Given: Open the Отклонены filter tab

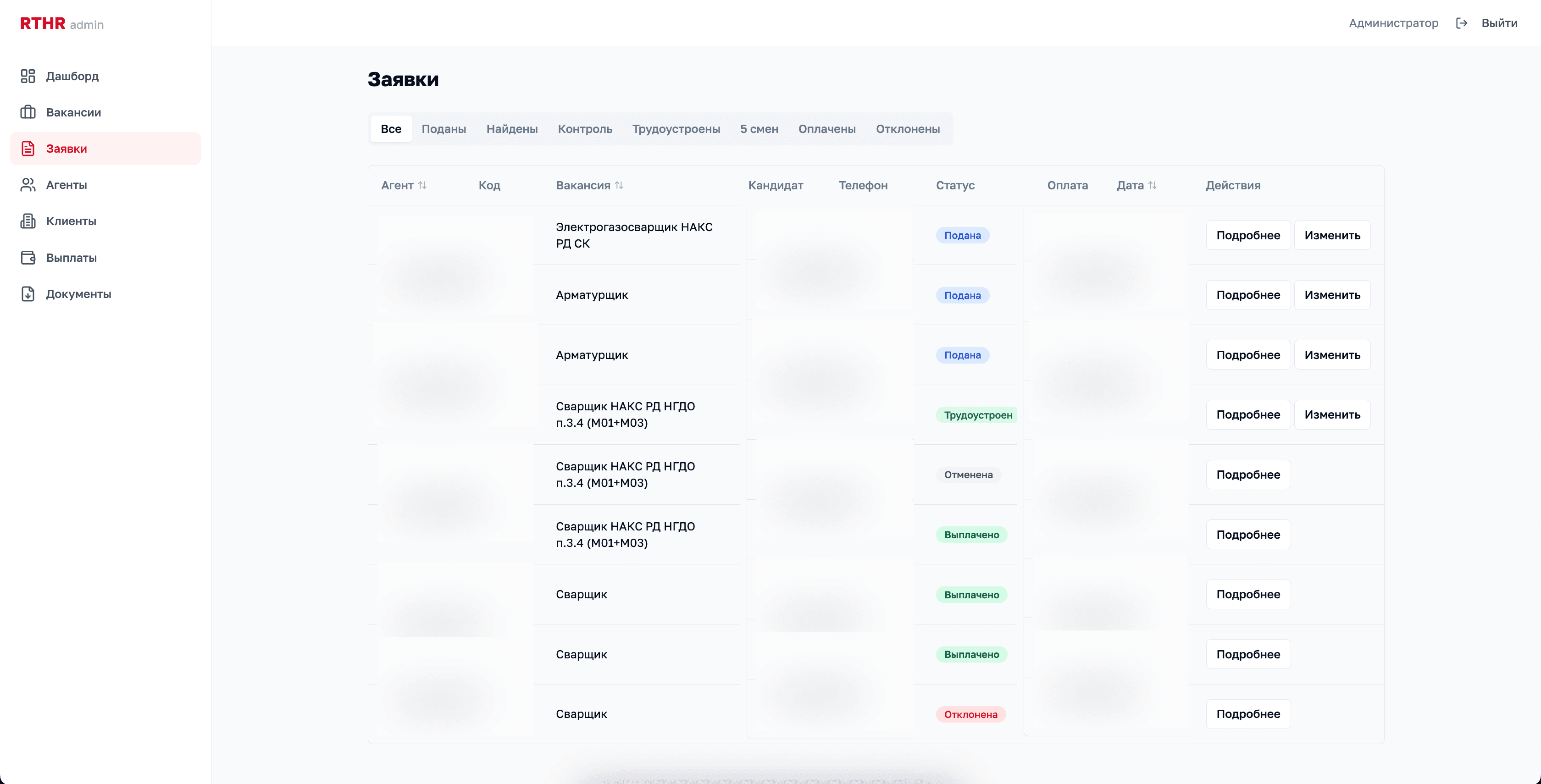Looking at the screenshot, I should (x=908, y=128).
